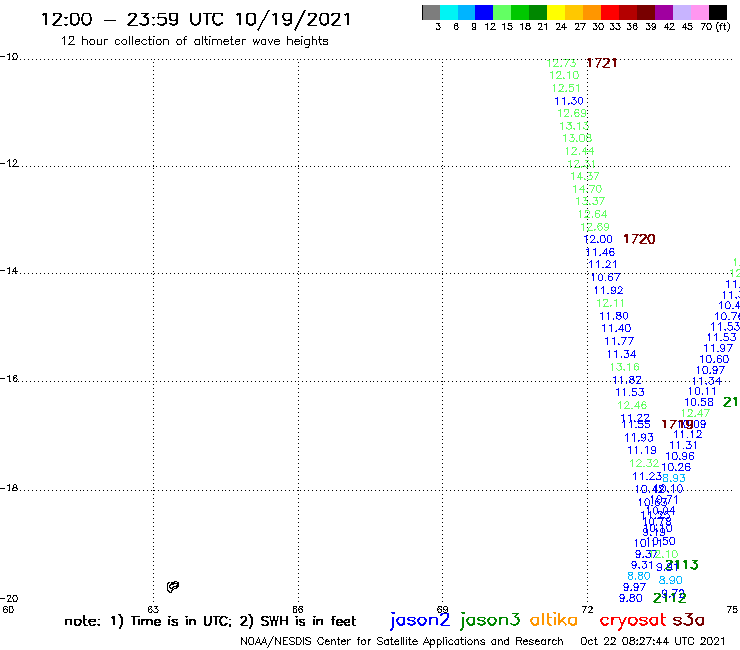Click the subtitle '12 hour collection of altimeter wave heights'
740x650 pixels.
[194, 41]
